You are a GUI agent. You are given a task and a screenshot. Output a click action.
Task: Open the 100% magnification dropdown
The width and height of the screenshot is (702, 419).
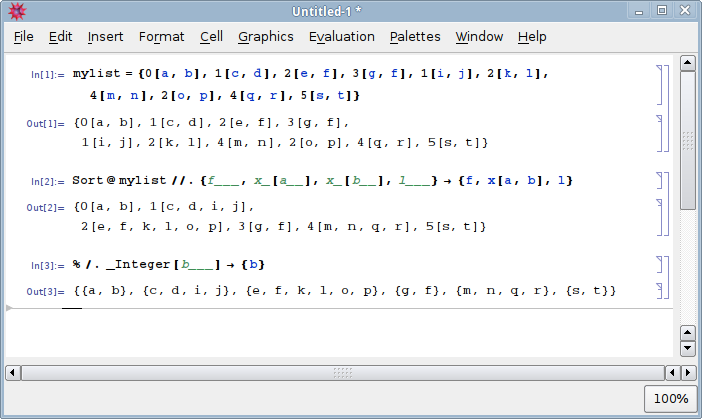pos(671,398)
